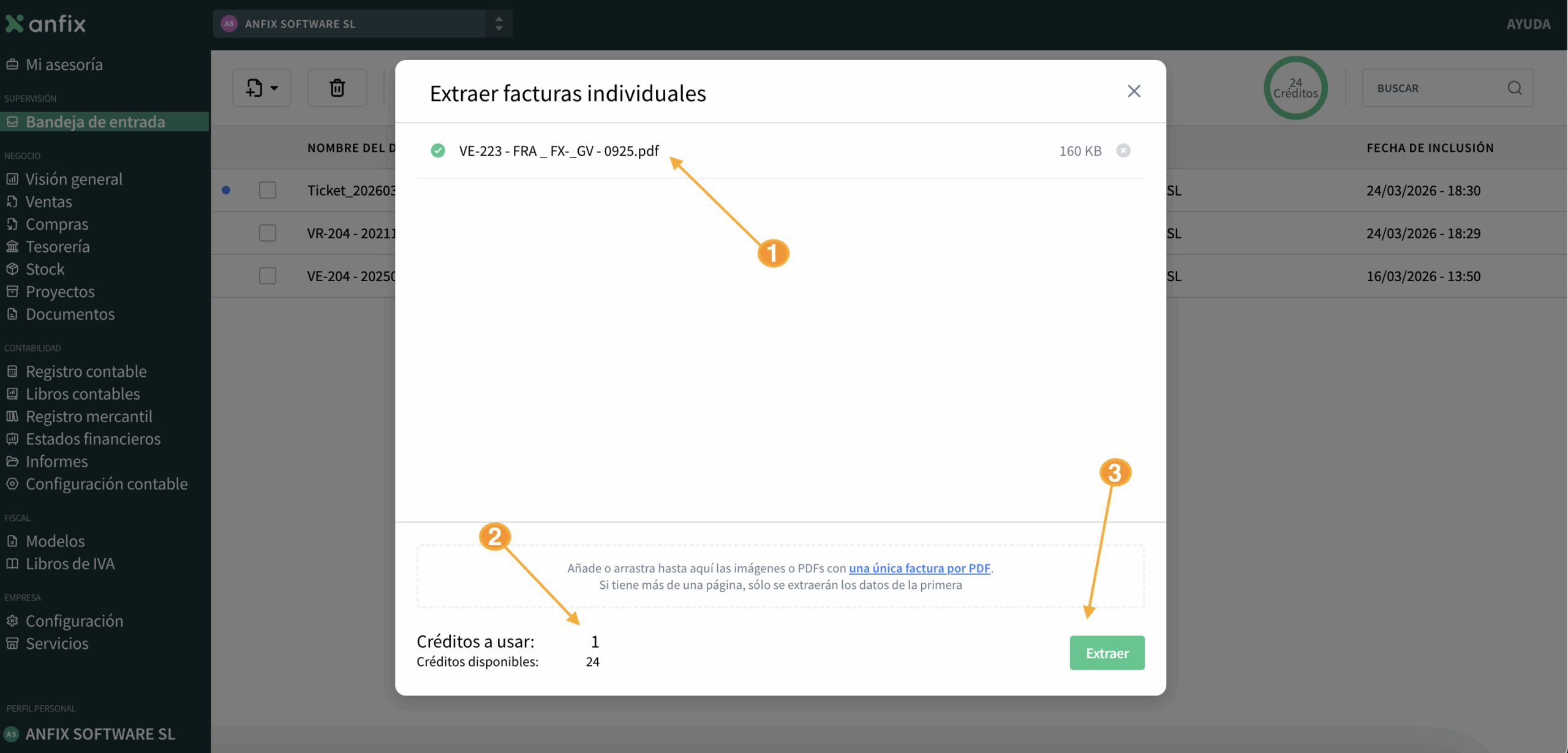Click the ANFIX SOFTWARE SL profile avatar
This screenshot has height=753, width=1568.
pyautogui.click(x=12, y=733)
